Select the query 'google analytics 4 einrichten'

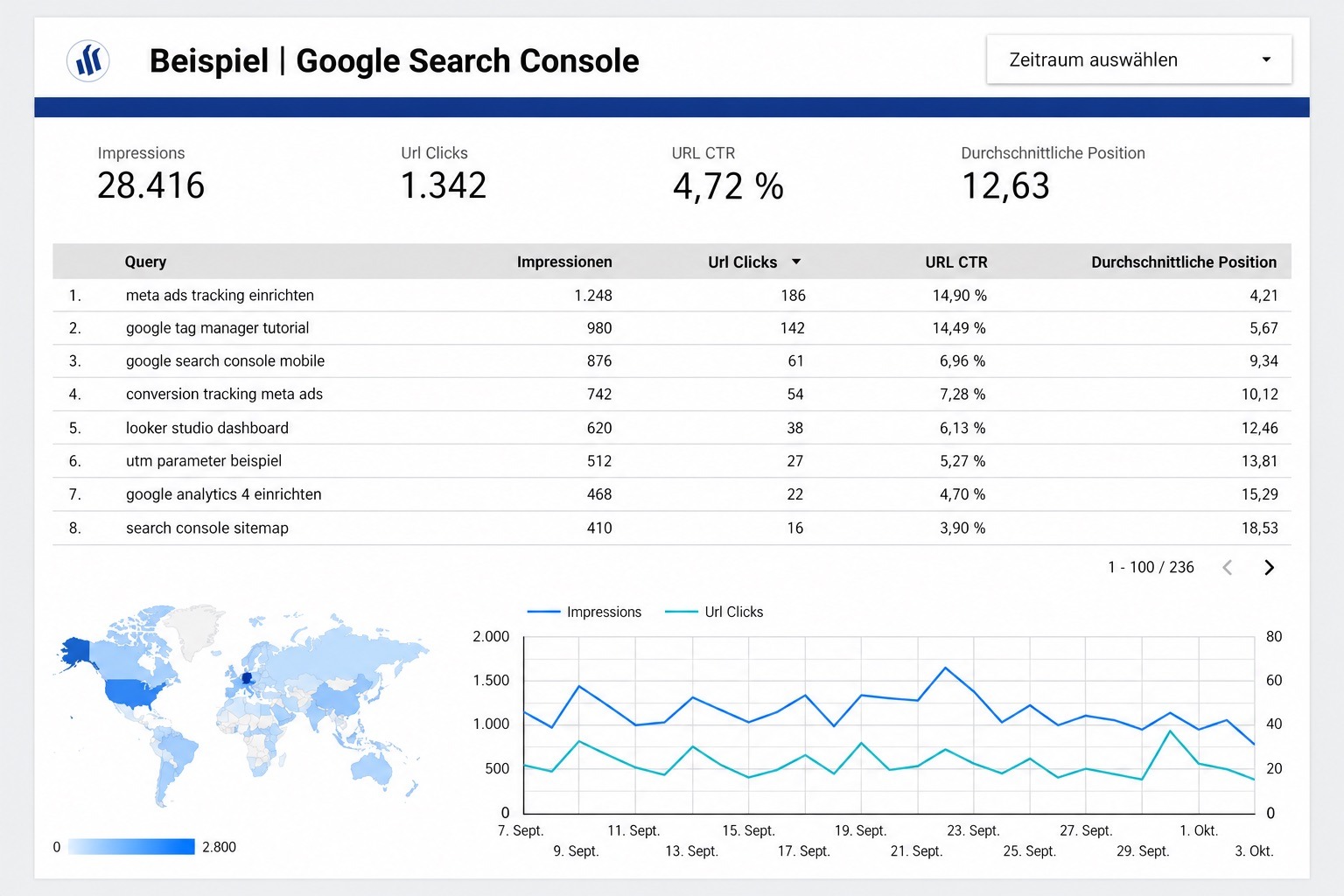tap(223, 494)
